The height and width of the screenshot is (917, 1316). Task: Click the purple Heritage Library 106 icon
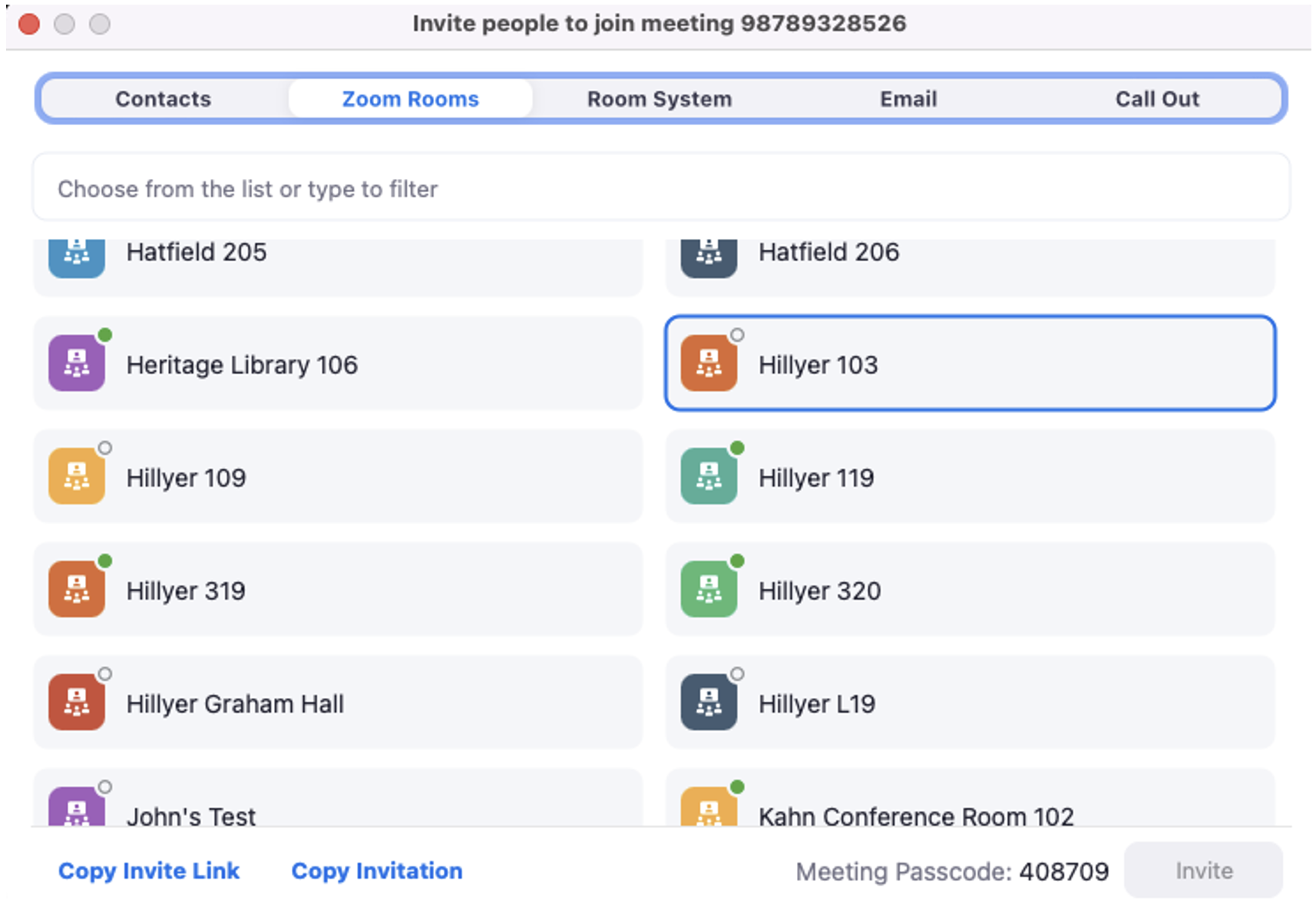coord(77,363)
